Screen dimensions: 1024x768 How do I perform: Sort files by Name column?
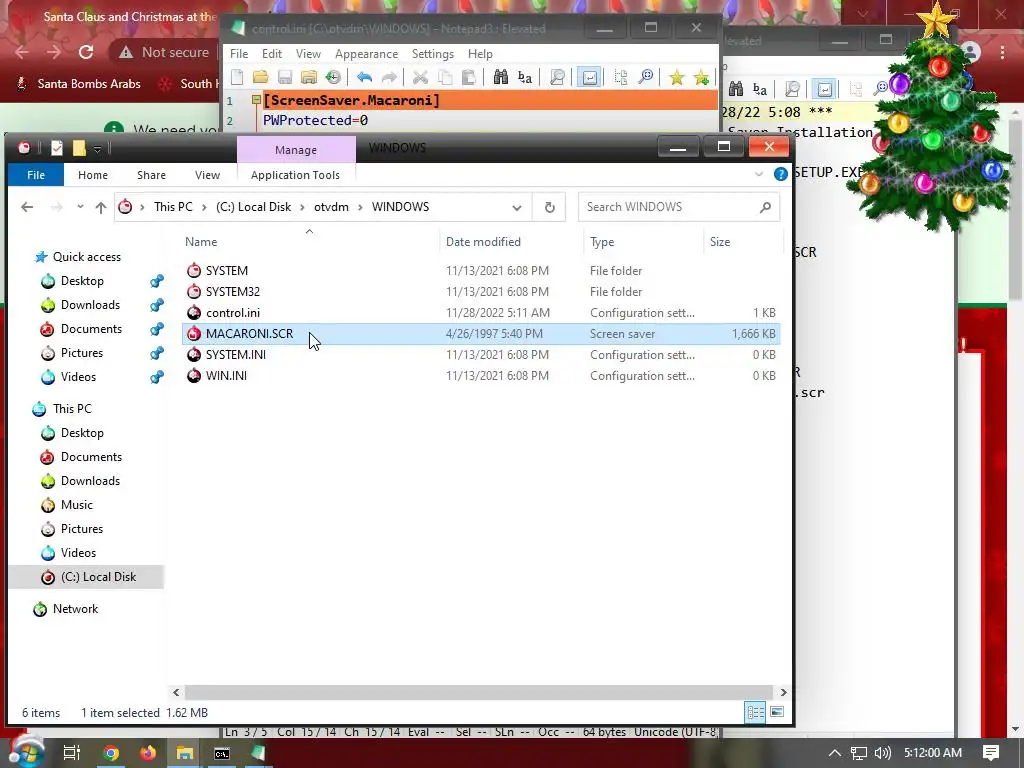tap(312, 242)
